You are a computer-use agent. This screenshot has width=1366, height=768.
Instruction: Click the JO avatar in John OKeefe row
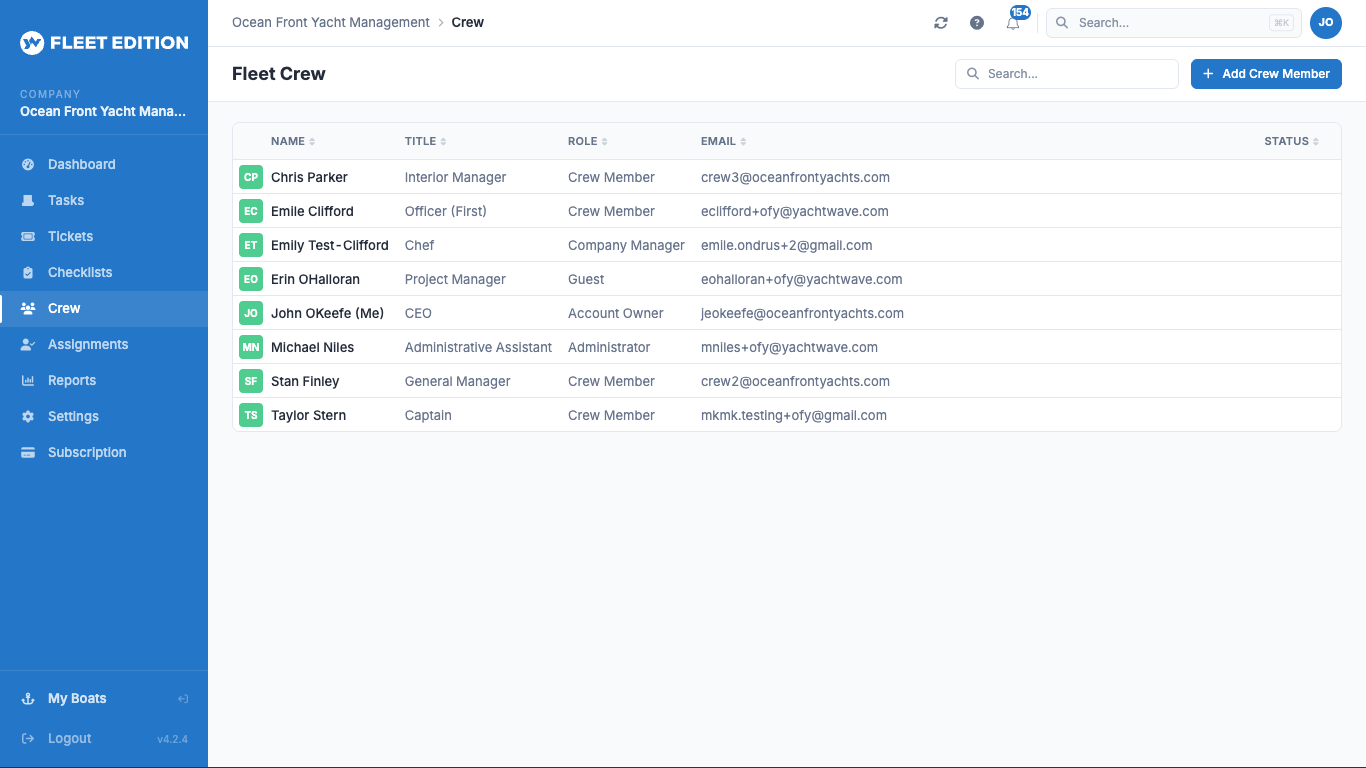[x=251, y=313]
